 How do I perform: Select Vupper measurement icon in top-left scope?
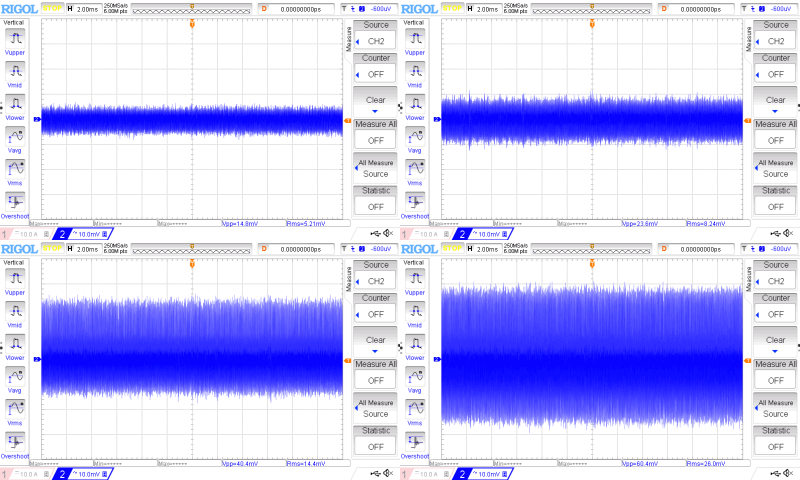[15, 38]
